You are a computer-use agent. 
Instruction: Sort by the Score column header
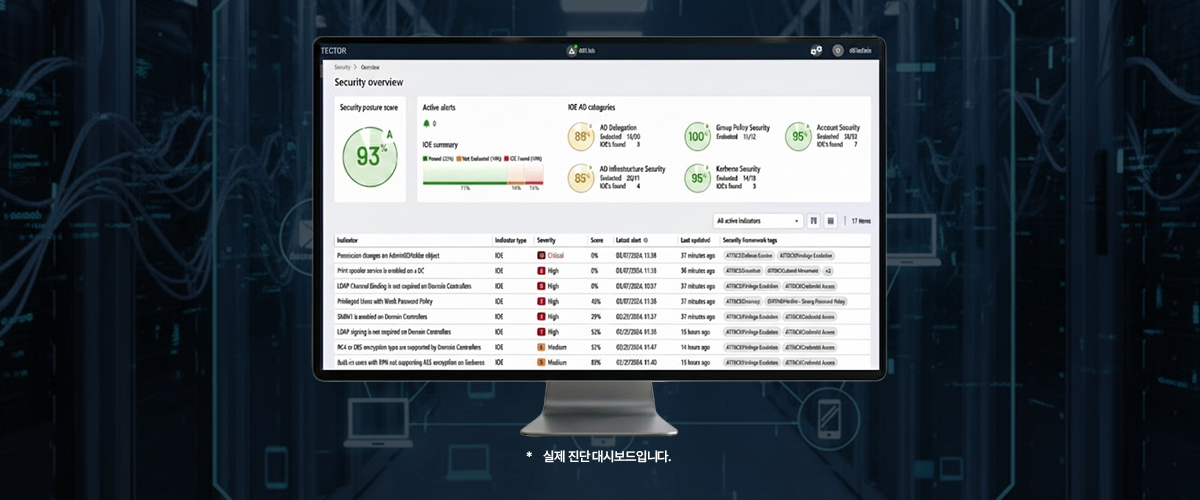click(x=596, y=241)
